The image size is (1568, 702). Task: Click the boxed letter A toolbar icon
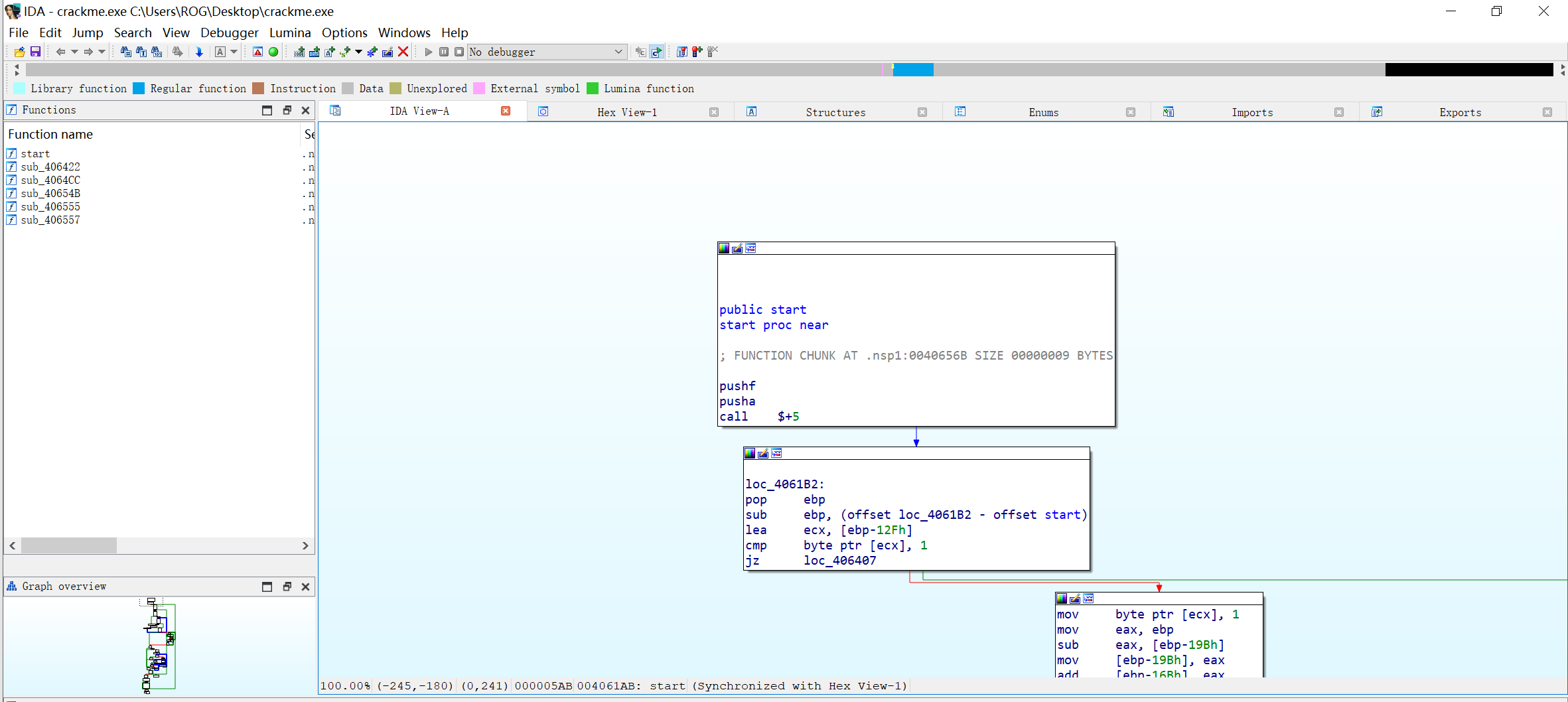[x=220, y=52]
